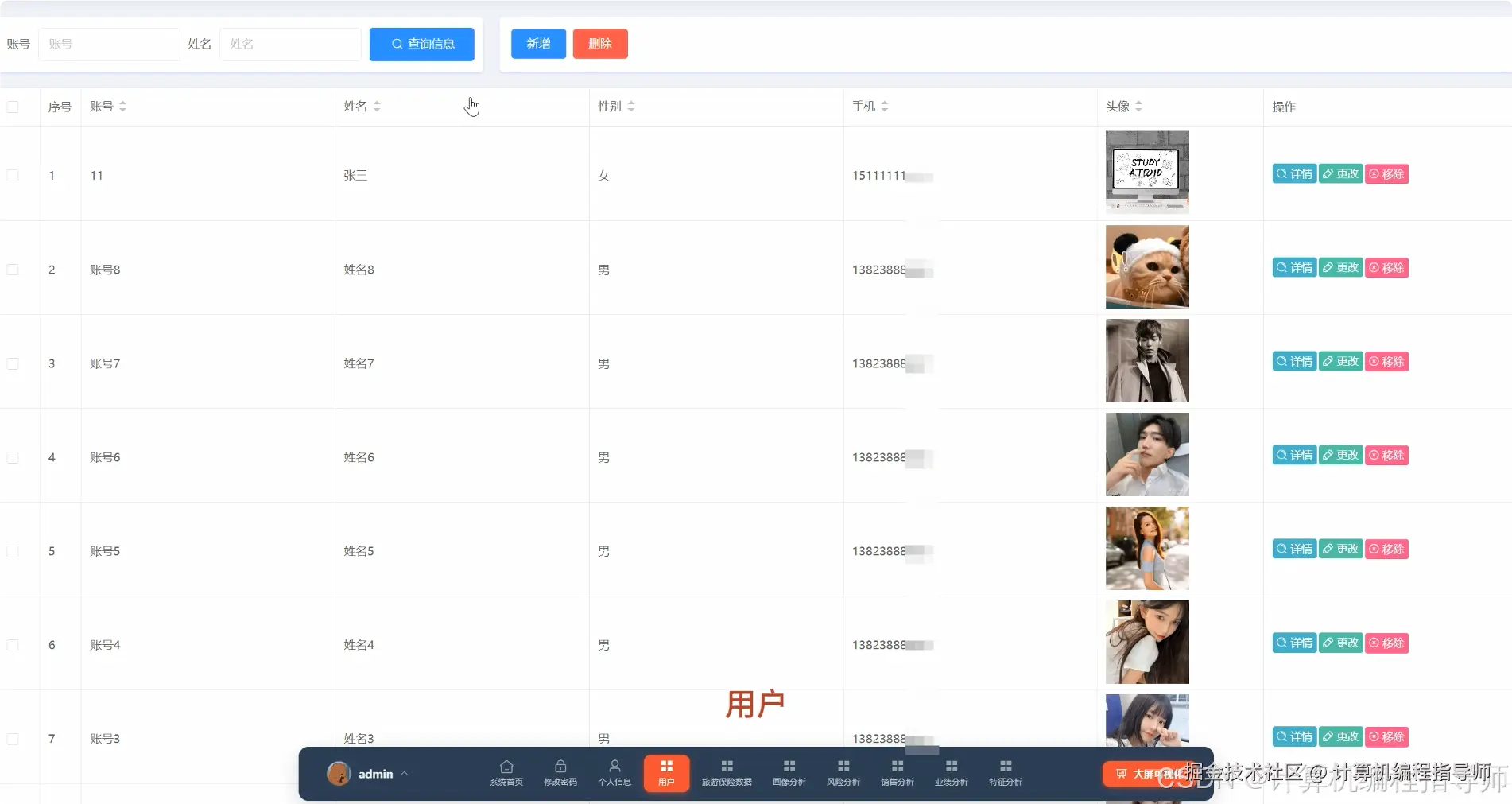
Task: View 详情 for user 张三
Action: coord(1294,174)
